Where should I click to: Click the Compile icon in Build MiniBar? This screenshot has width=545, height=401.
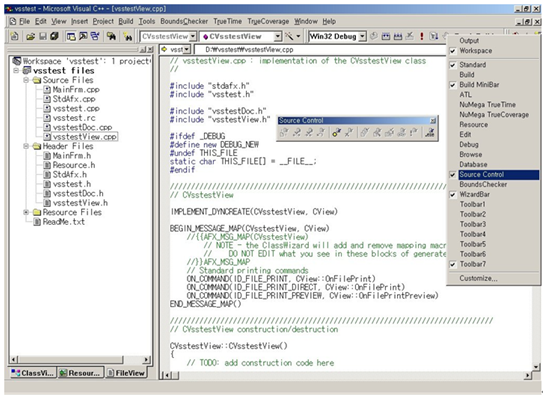[374, 36]
